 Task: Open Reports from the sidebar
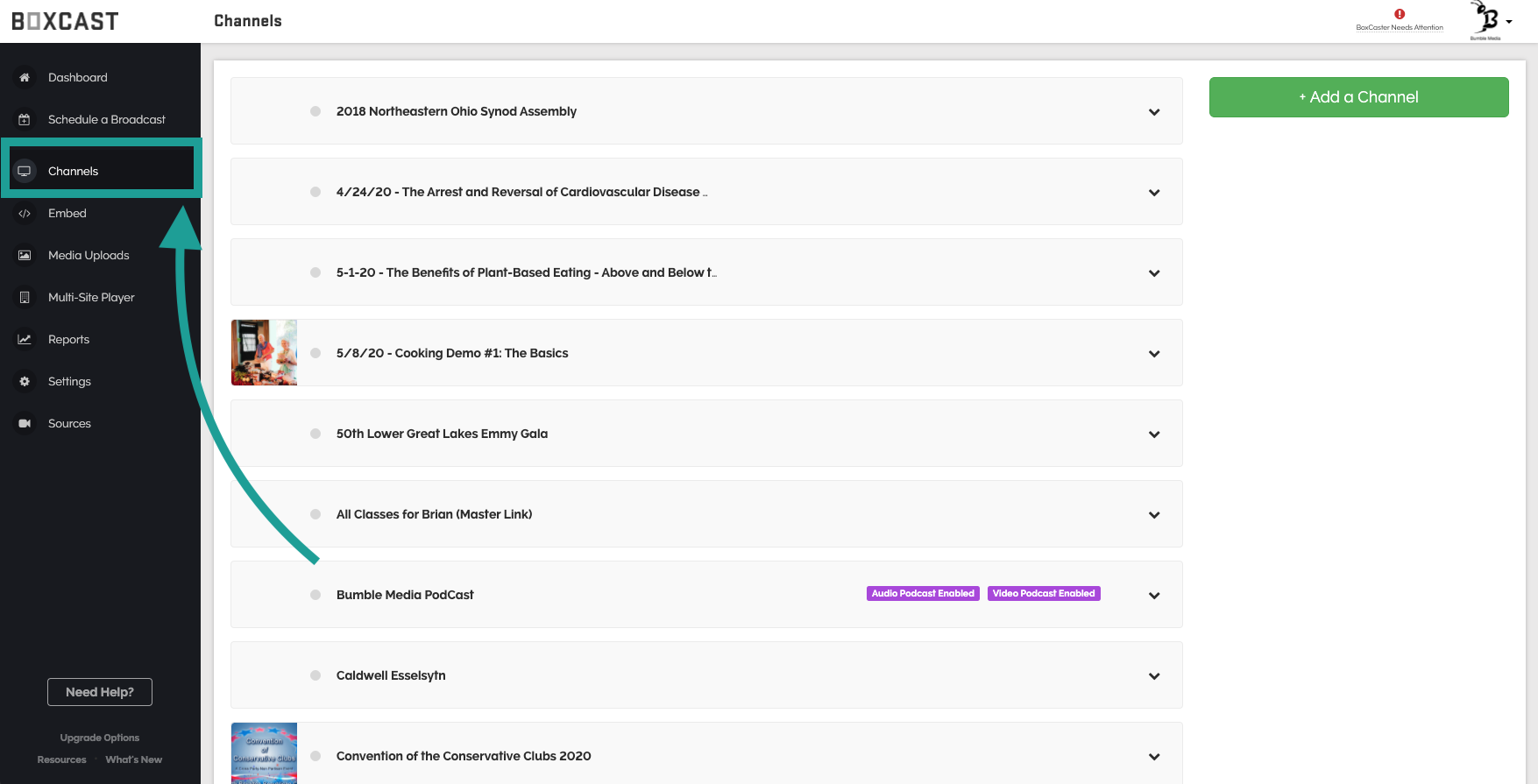[68, 340]
